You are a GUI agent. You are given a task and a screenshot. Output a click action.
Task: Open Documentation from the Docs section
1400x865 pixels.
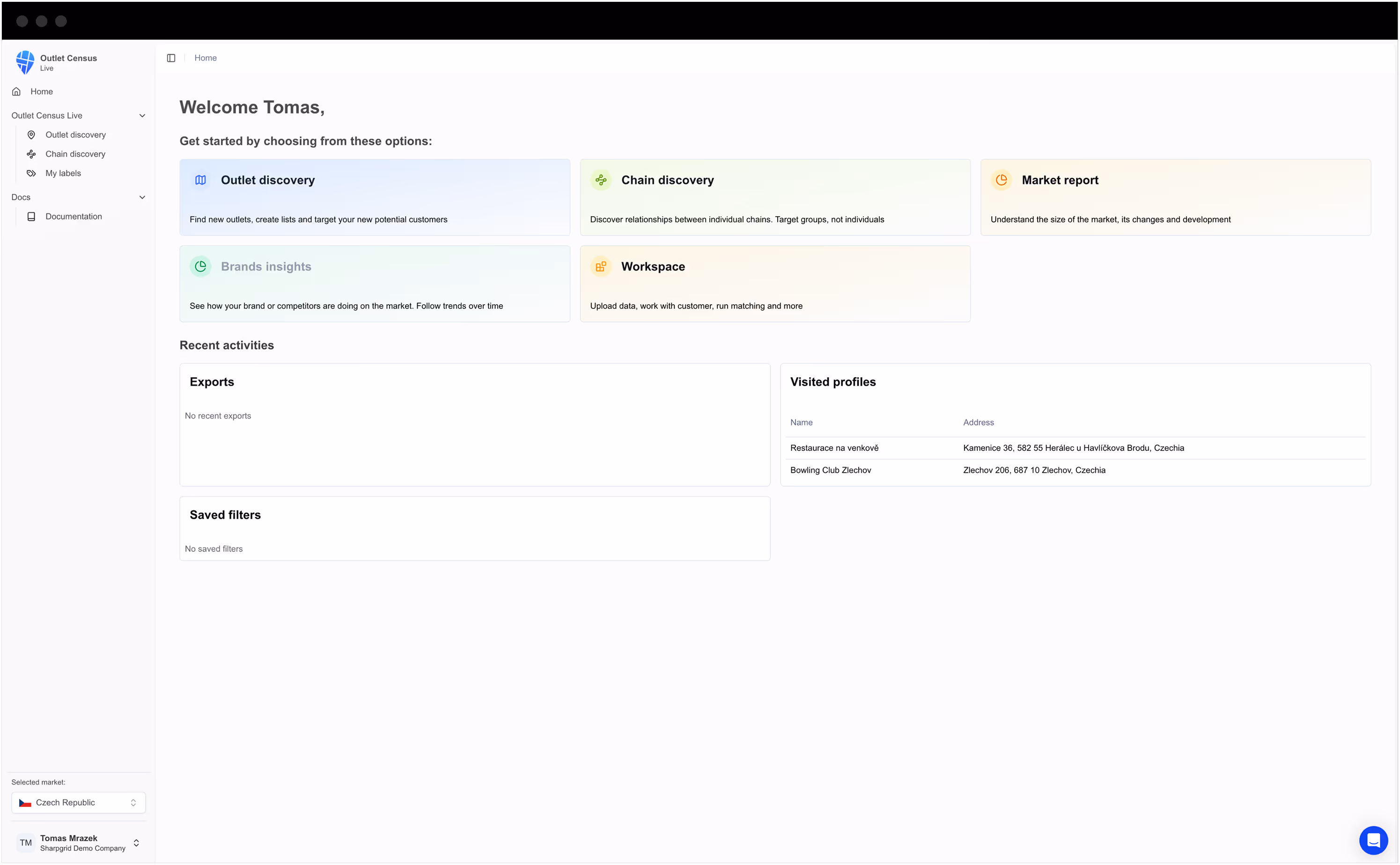[x=73, y=216]
